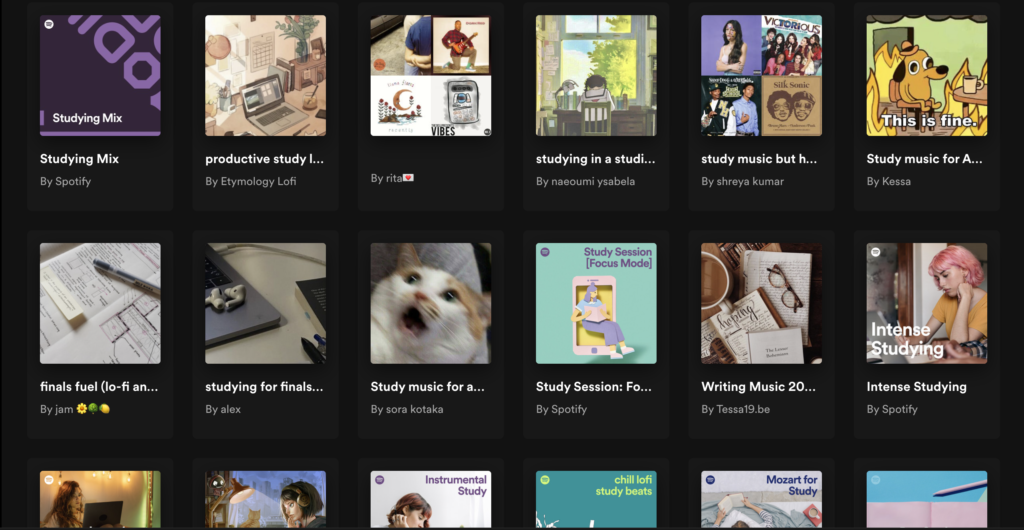Open the Study Session [Focus Mode] cover
The width and height of the screenshot is (1024, 530).
click(596, 304)
